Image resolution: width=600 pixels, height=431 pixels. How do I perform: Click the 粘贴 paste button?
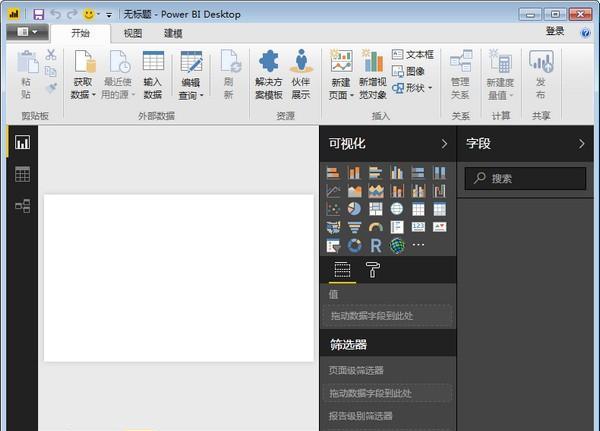pyautogui.click(x=27, y=75)
